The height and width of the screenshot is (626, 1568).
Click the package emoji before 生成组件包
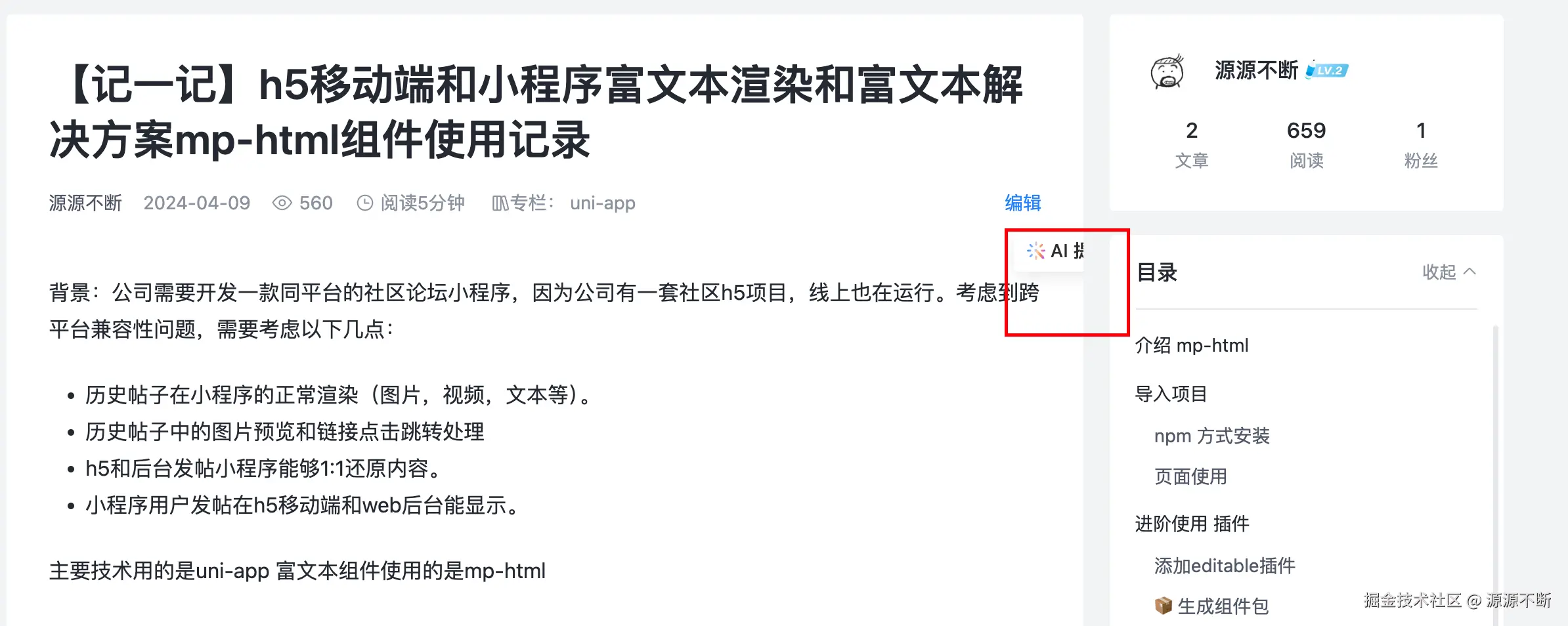click(x=1163, y=606)
